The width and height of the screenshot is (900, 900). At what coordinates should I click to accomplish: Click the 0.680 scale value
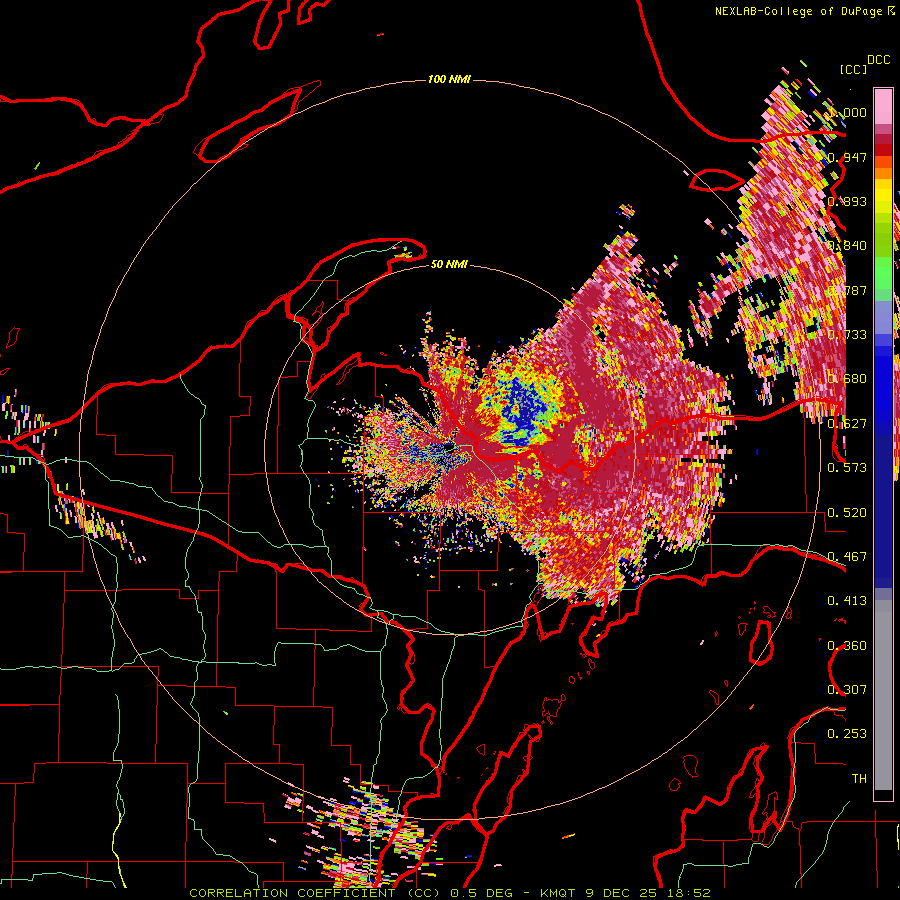[847, 379]
